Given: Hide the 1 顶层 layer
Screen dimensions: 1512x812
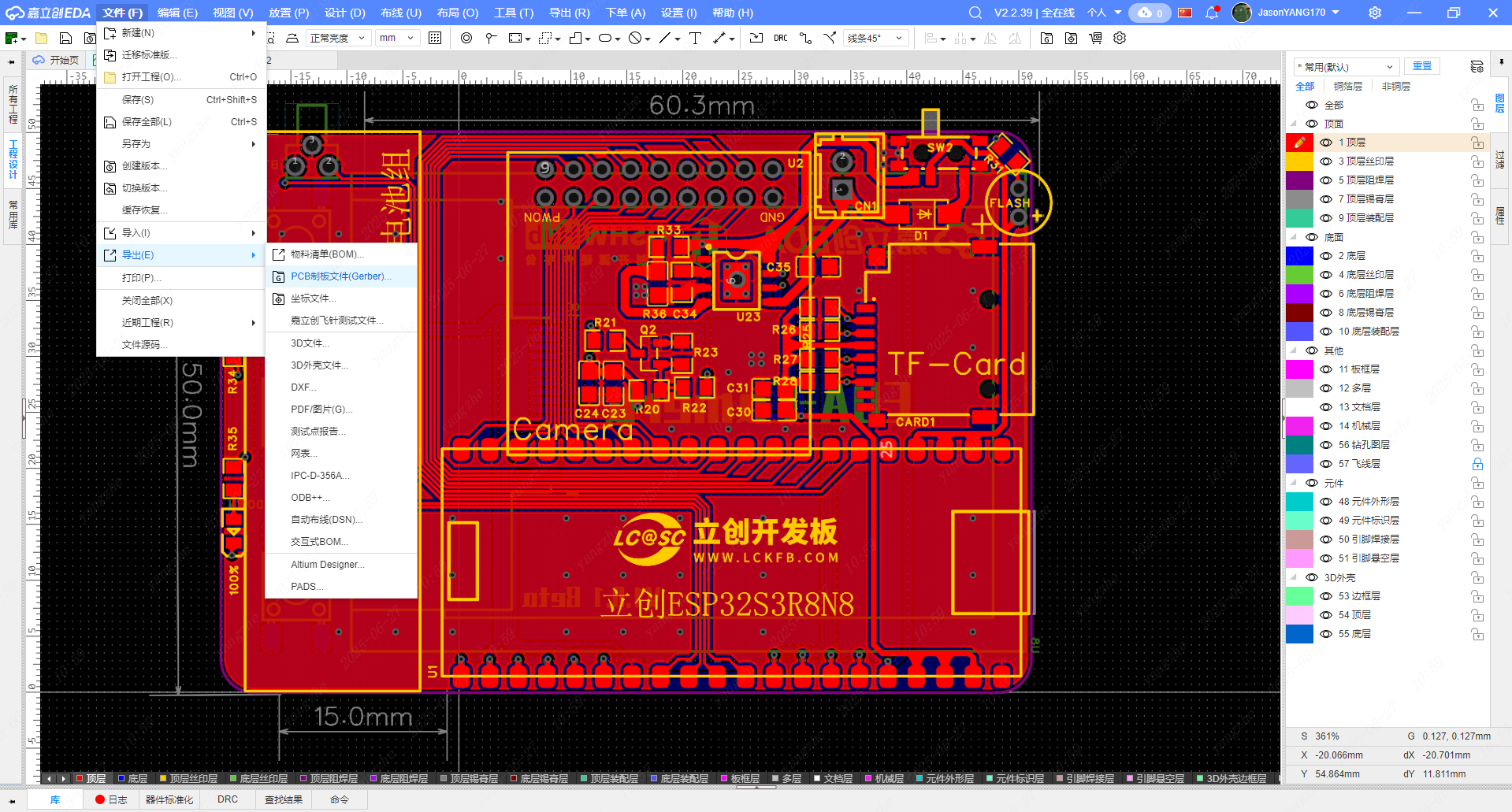Looking at the screenshot, I should coord(1326,143).
